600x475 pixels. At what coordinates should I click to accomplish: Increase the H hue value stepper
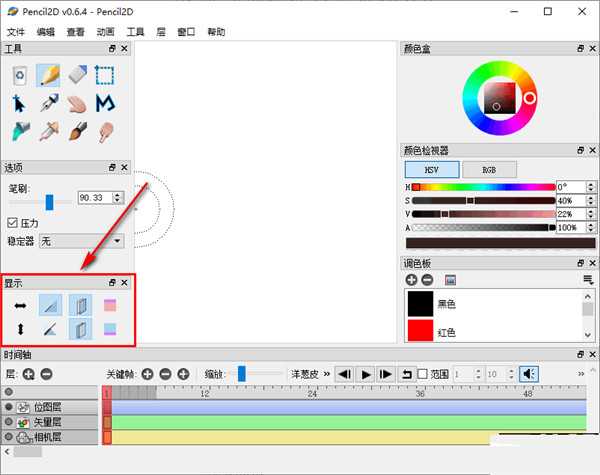coord(591,184)
